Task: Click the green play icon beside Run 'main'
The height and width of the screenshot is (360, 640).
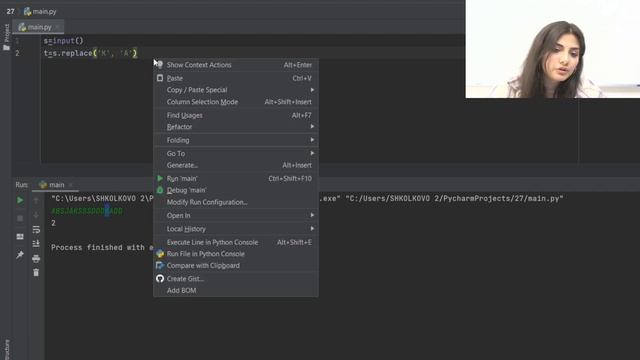Action: point(160,178)
